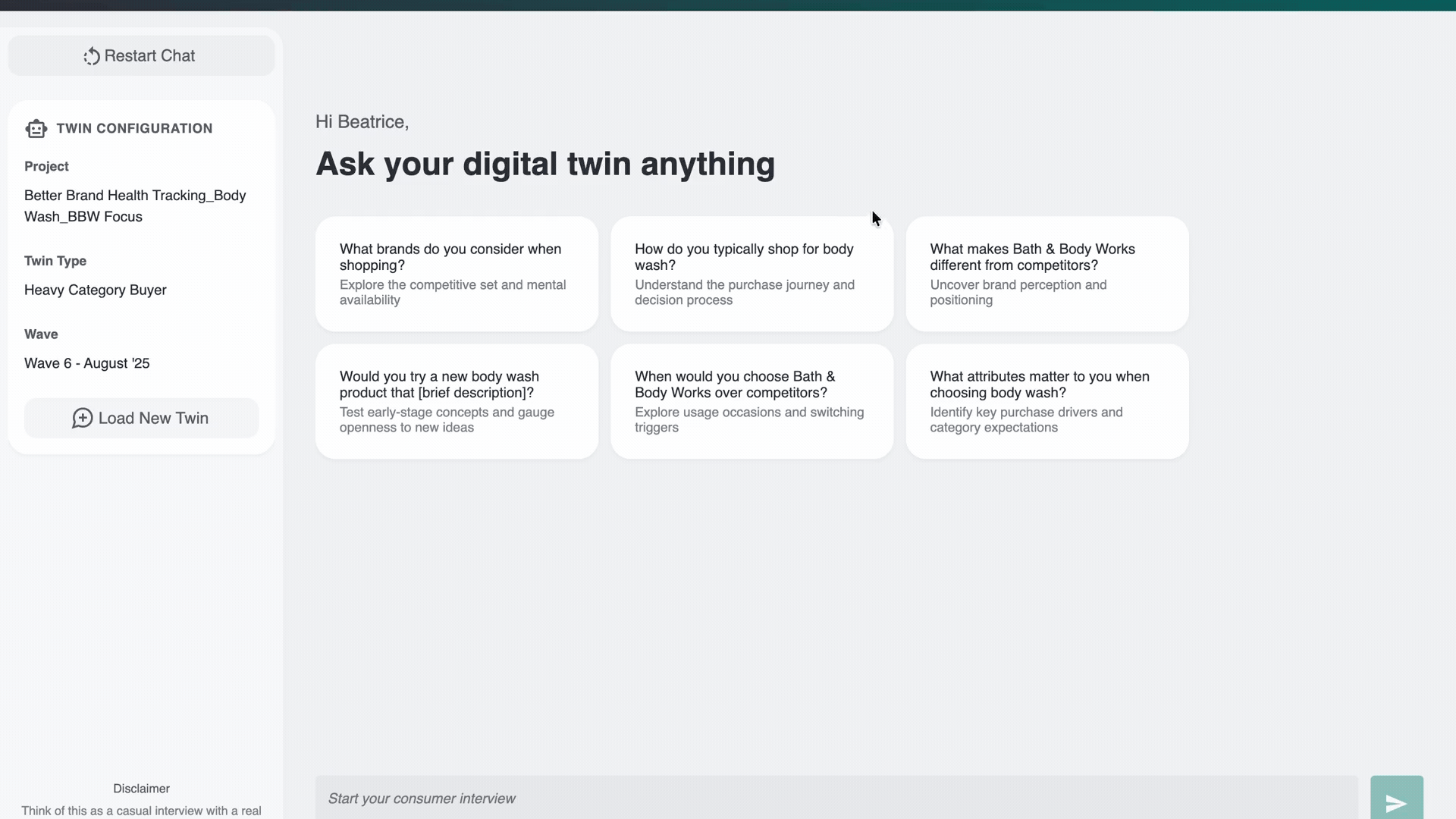Click the 'What attributes matter when choosing body wash' prompt

point(1046,401)
